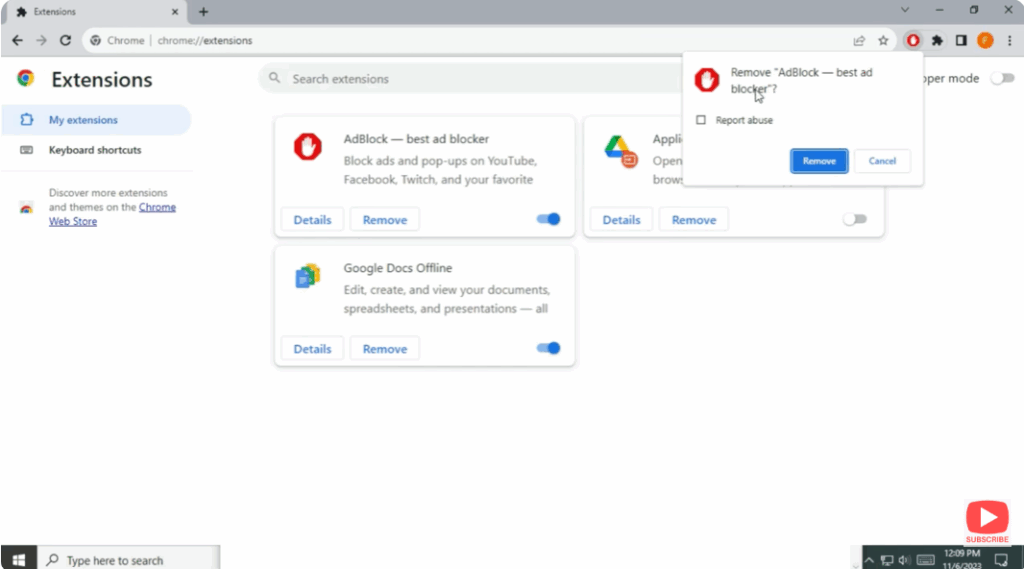The width and height of the screenshot is (1024, 569).
Task: Click the AdBlock icon in browser toolbar
Action: (x=912, y=41)
